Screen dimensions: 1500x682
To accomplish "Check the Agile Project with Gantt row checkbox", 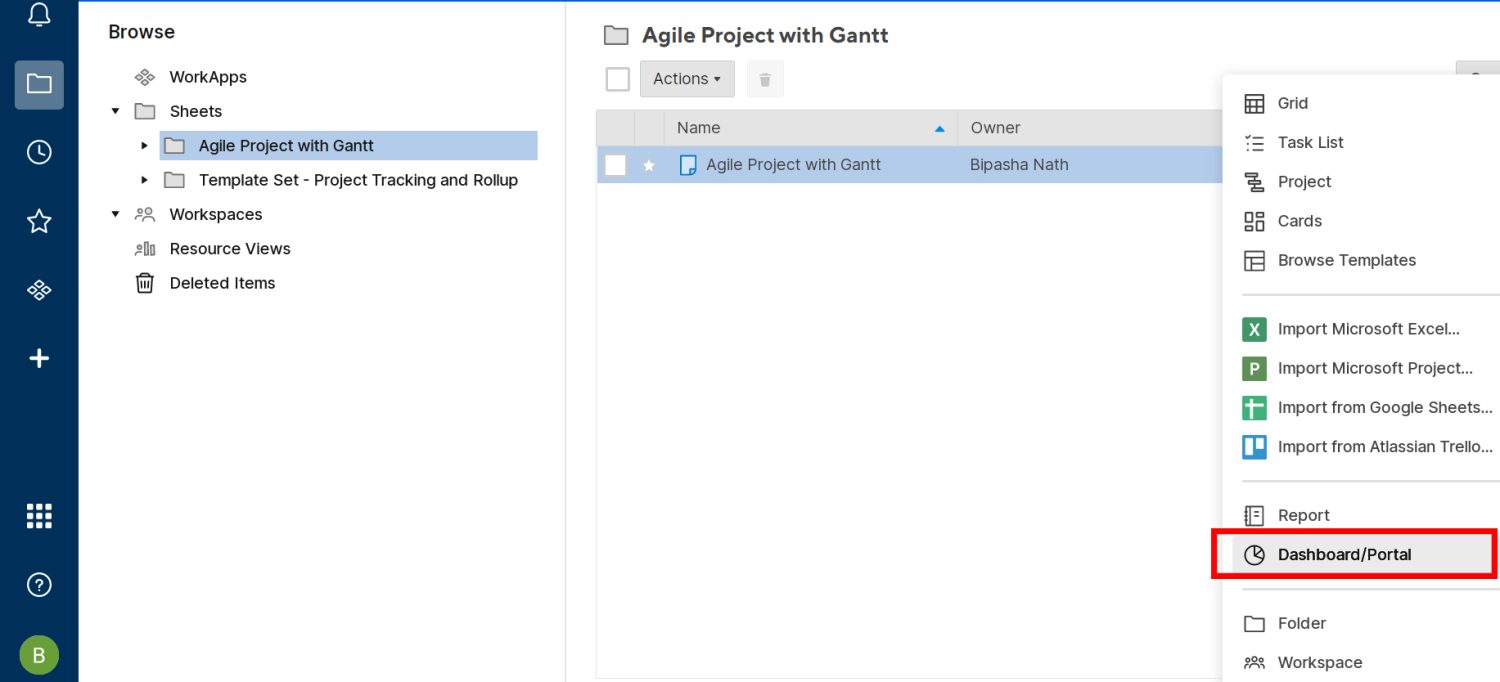I will point(616,165).
